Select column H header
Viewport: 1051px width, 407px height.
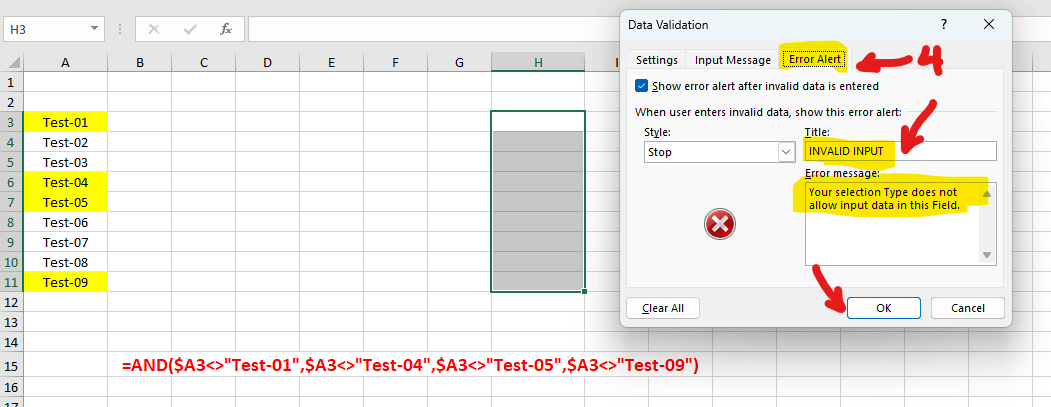pos(538,63)
